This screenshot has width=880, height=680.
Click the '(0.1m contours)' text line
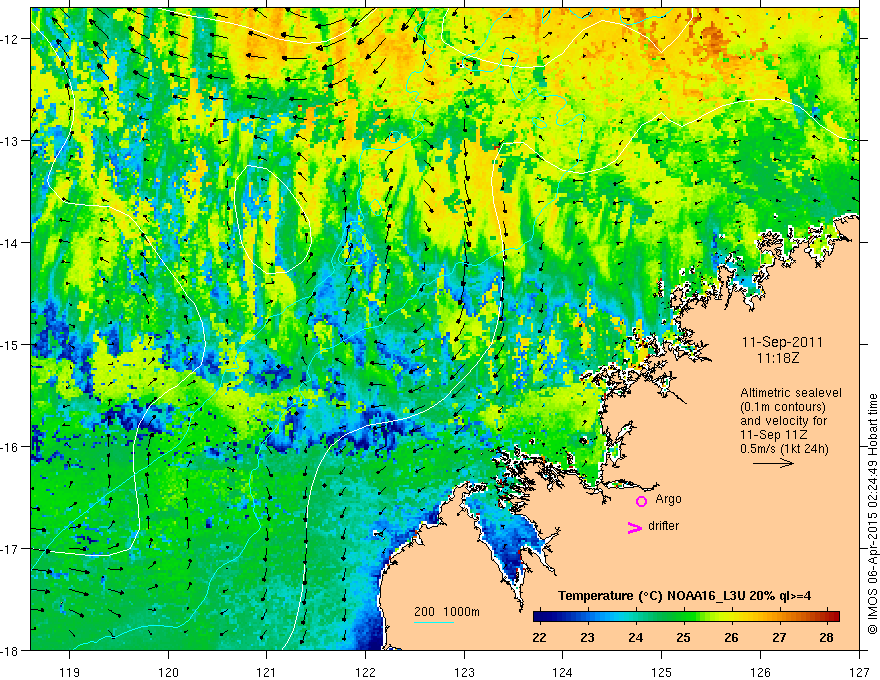783,407
